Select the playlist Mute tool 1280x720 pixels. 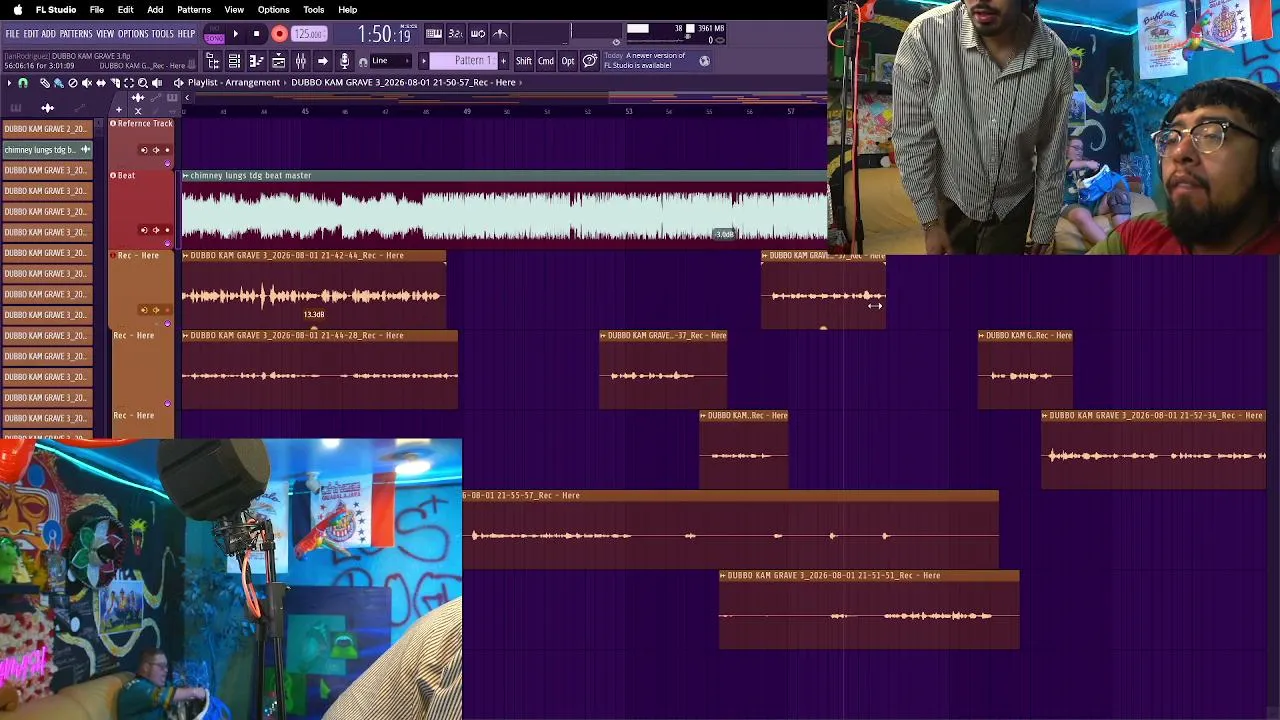click(x=86, y=83)
